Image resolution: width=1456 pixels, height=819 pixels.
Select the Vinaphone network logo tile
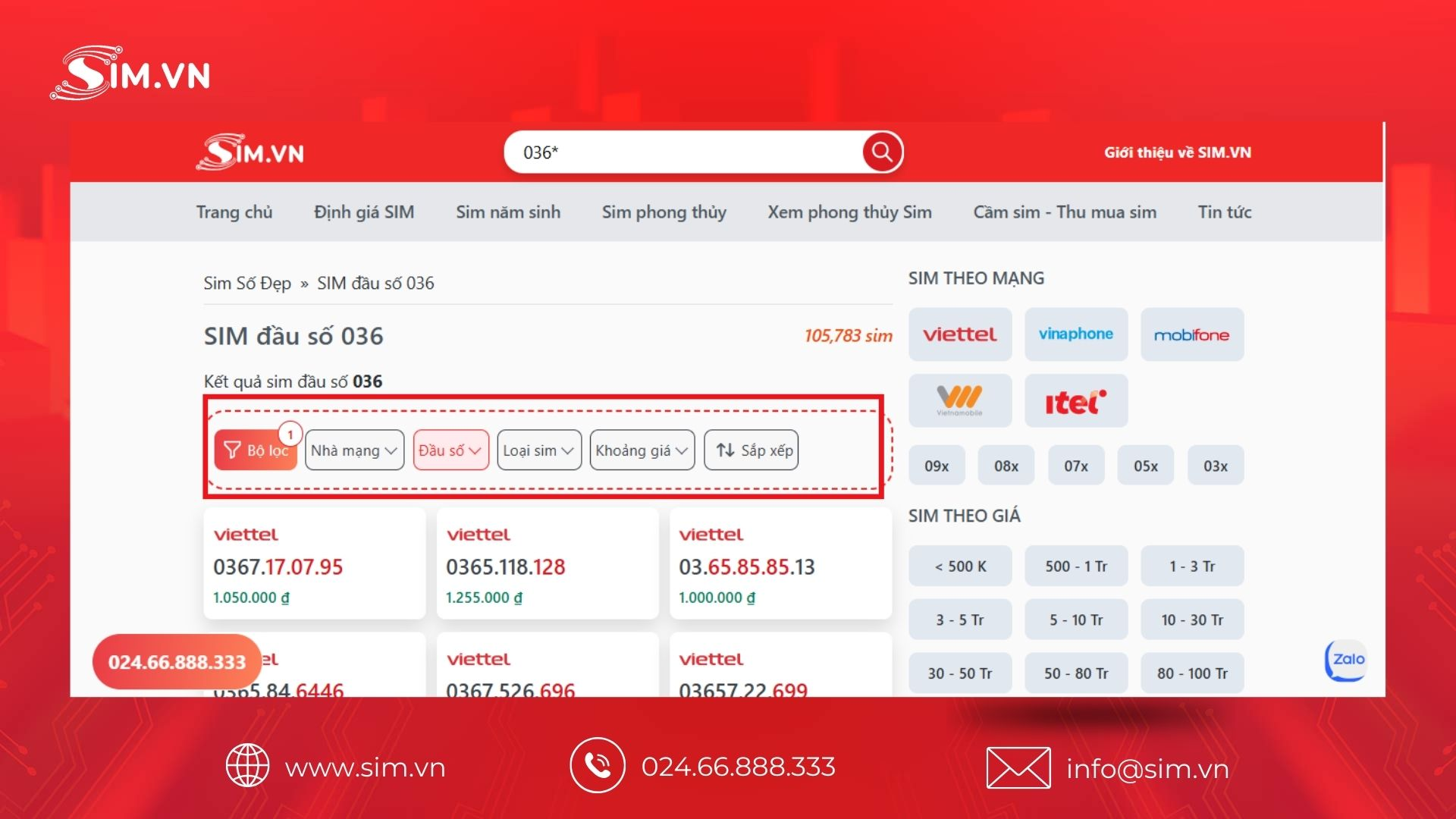tap(1076, 334)
